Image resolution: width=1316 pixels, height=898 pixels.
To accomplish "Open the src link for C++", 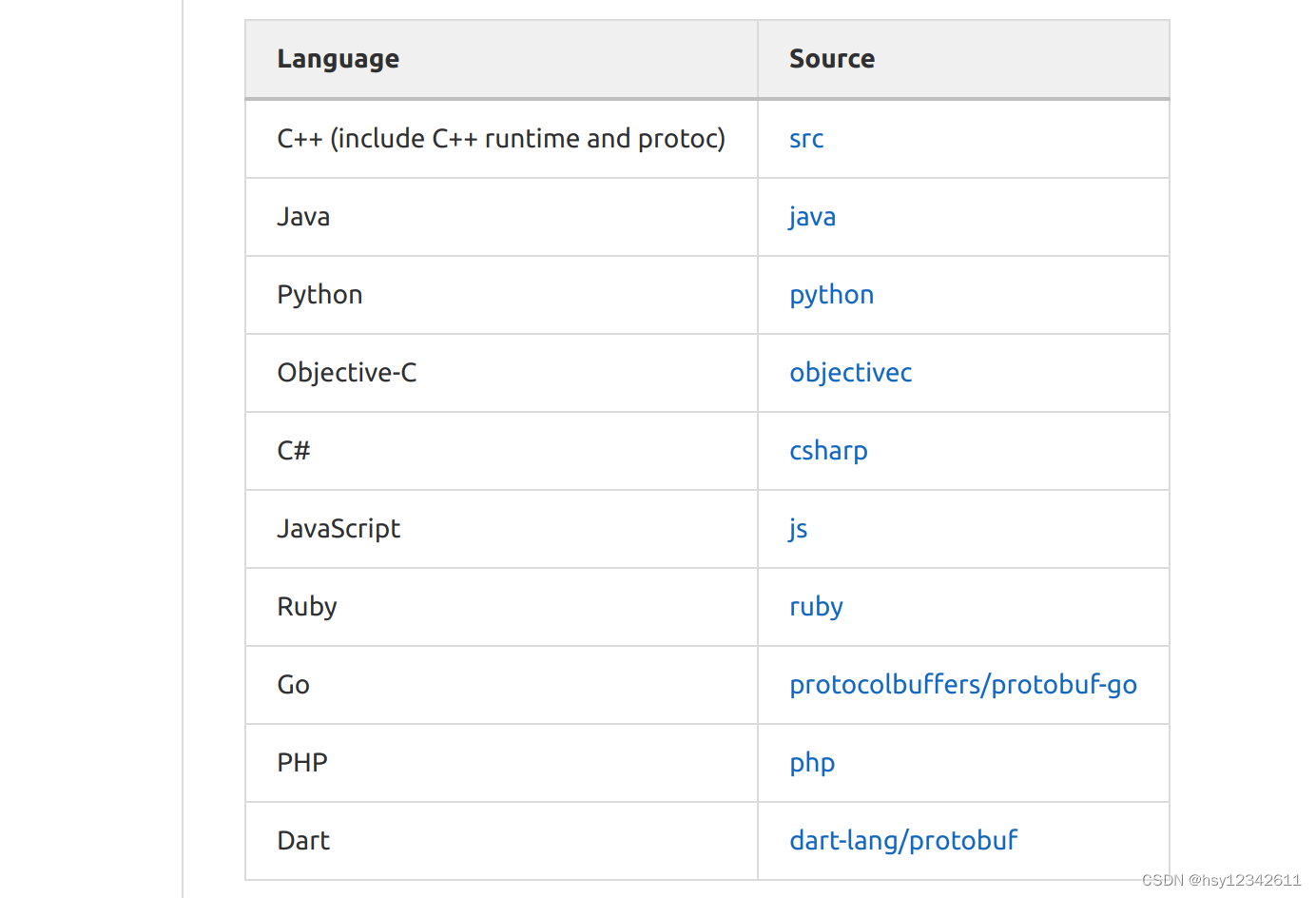I will [806, 139].
